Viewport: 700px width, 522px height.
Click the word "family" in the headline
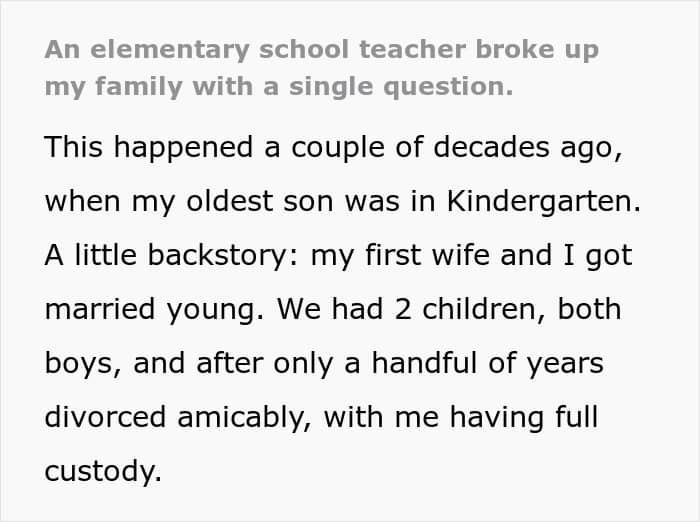131,87
